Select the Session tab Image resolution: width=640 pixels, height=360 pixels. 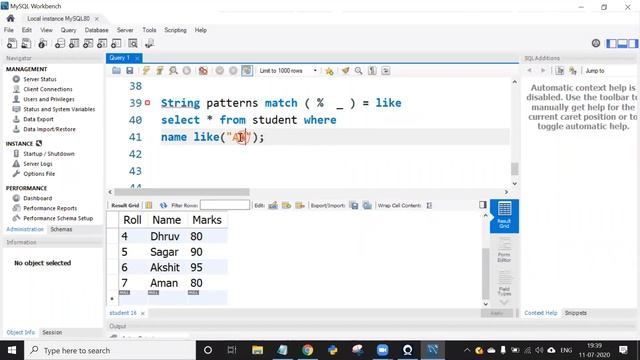click(52, 332)
